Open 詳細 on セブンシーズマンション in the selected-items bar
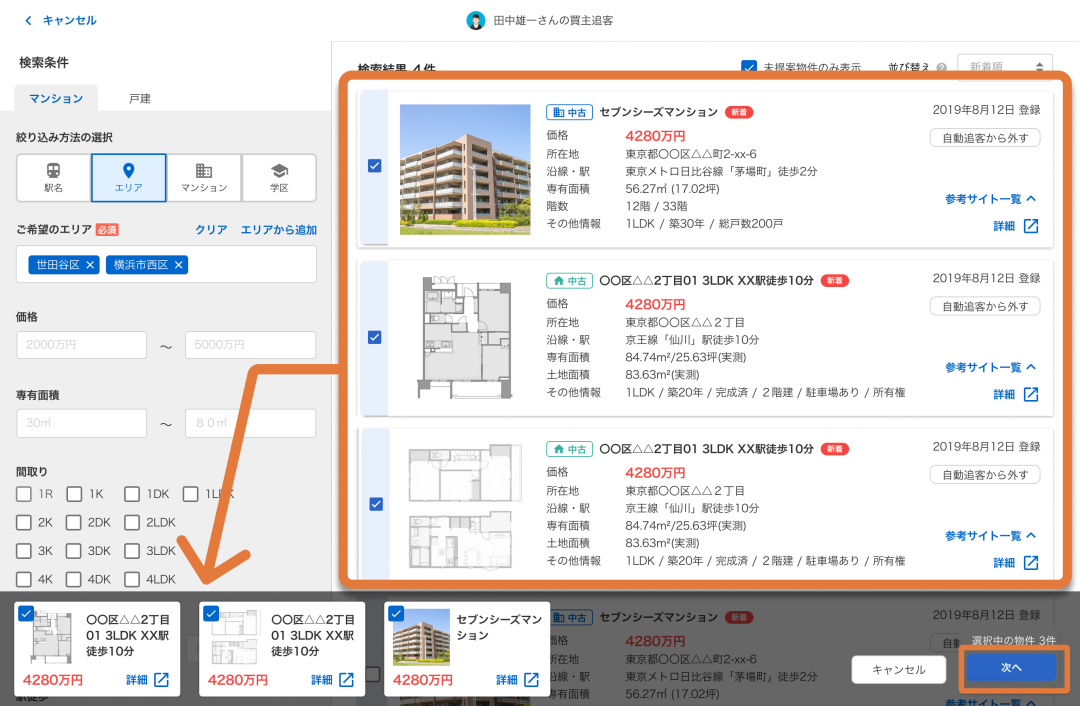The width and height of the screenshot is (1080, 706). point(518,680)
